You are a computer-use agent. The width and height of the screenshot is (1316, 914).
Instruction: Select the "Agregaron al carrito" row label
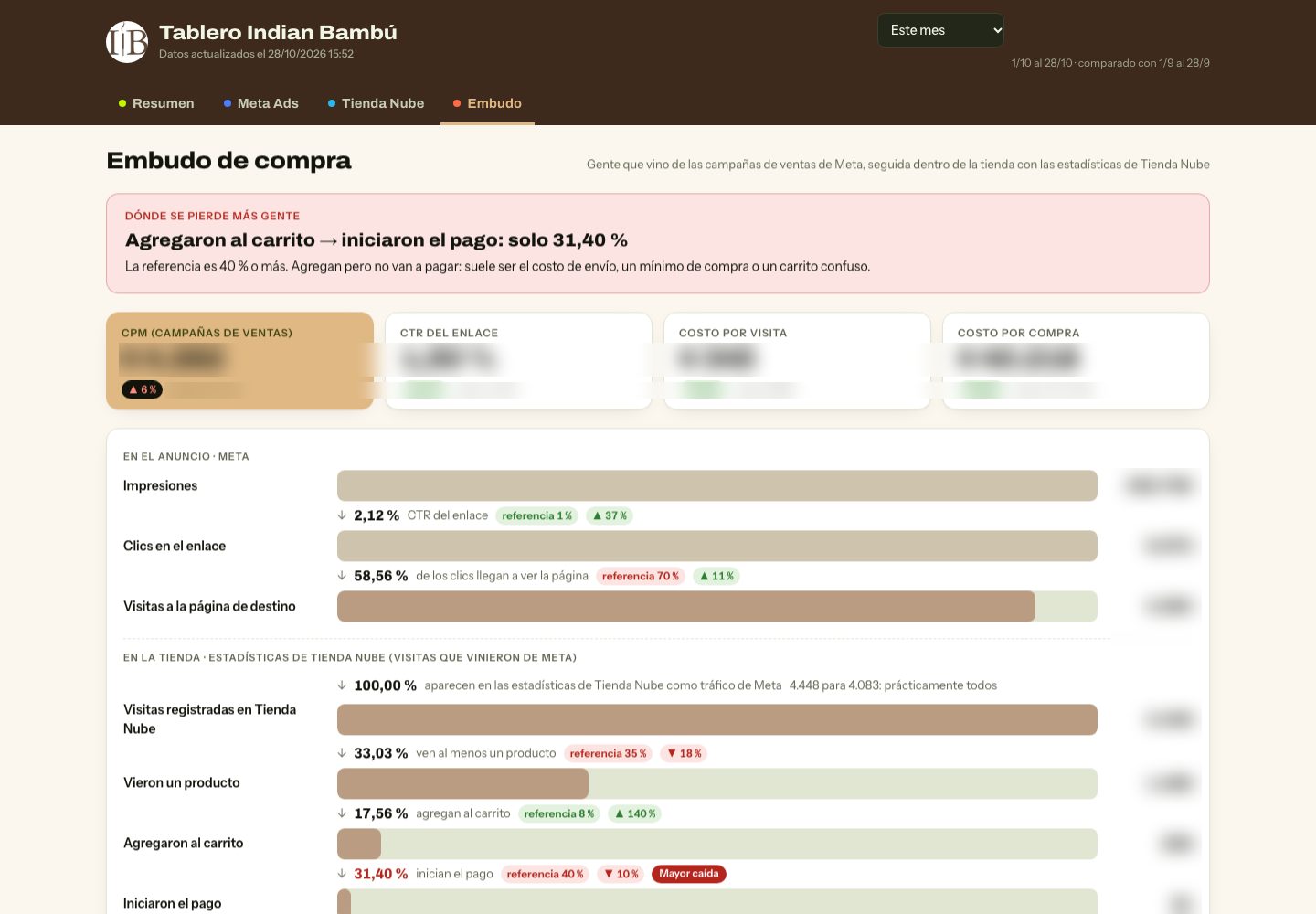(183, 843)
